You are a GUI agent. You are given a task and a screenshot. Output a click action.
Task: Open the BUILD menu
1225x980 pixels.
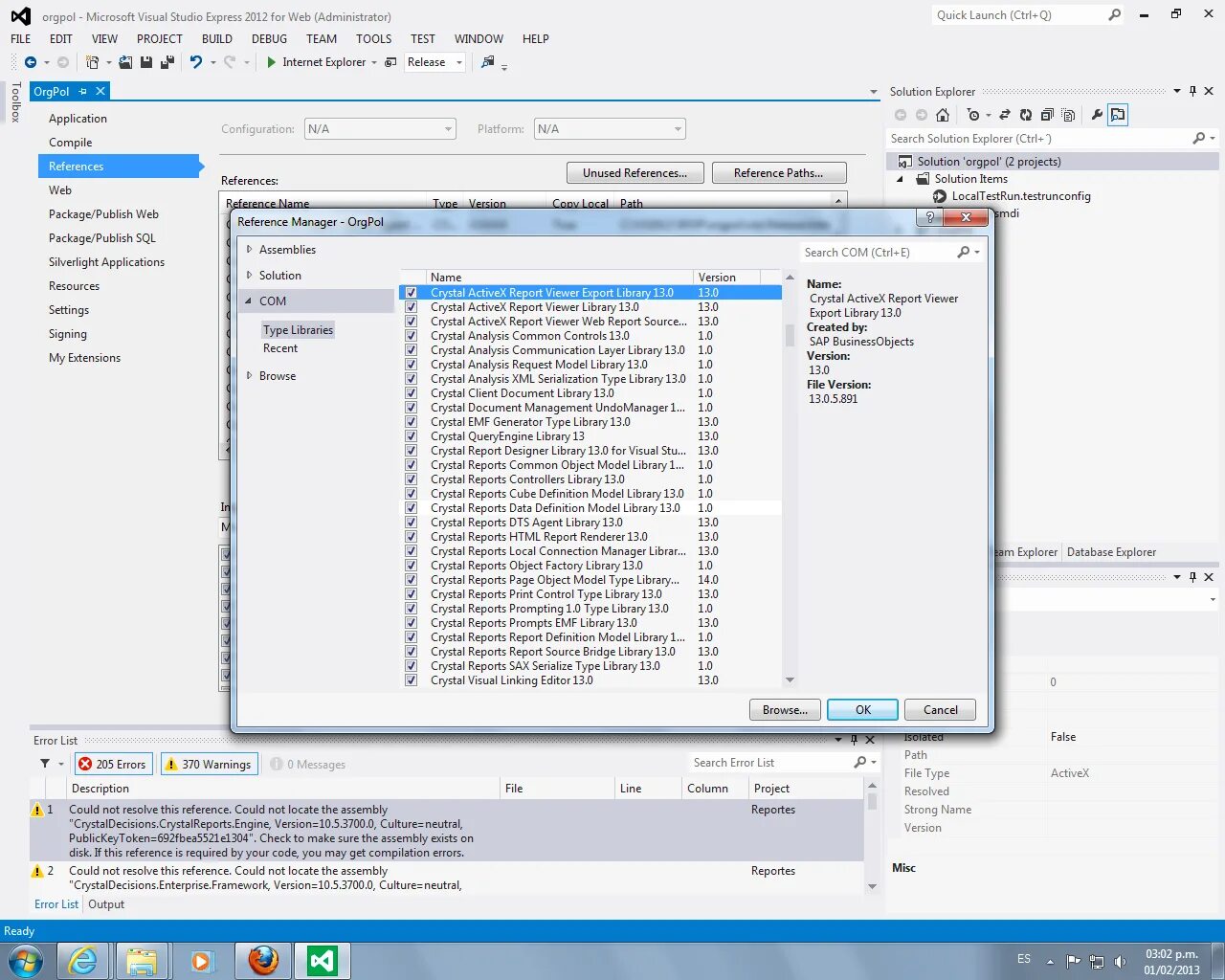pyautogui.click(x=216, y=39)
